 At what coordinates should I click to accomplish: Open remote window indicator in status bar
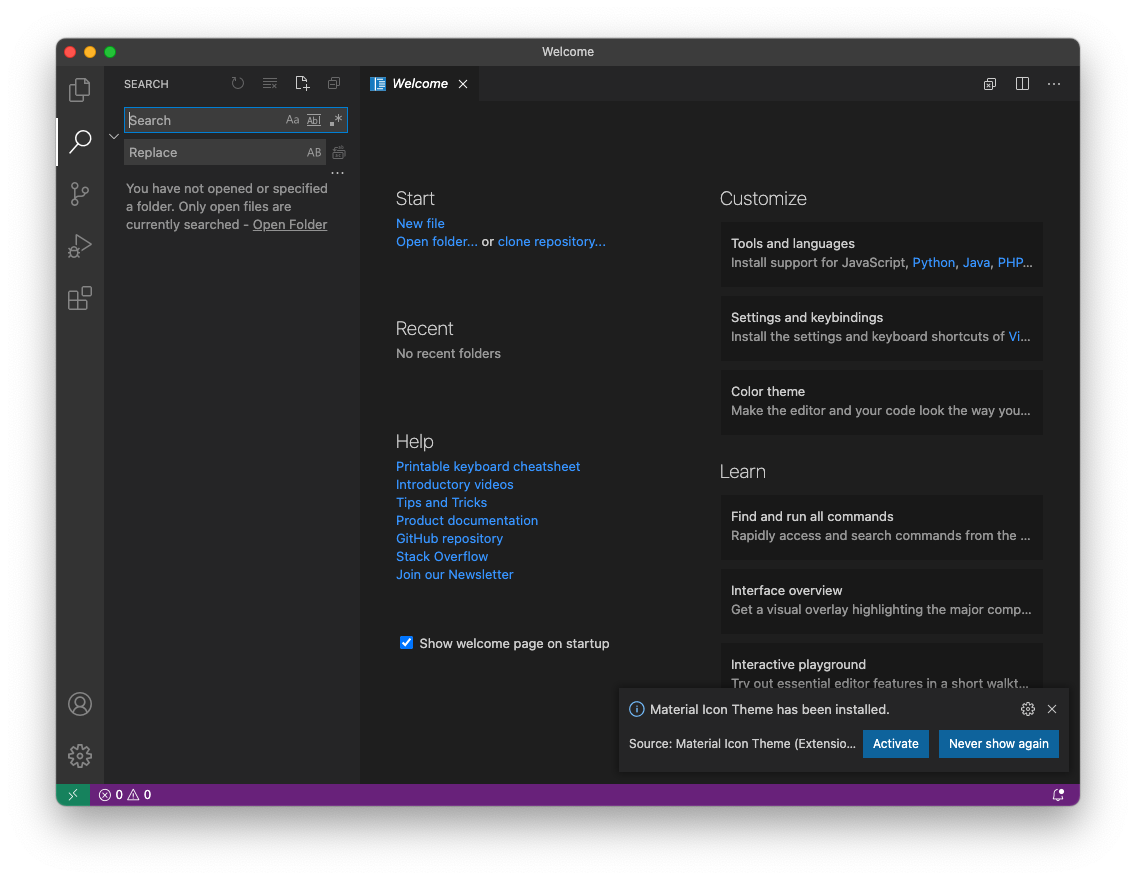pyautogui.click(x=73, y=795)
